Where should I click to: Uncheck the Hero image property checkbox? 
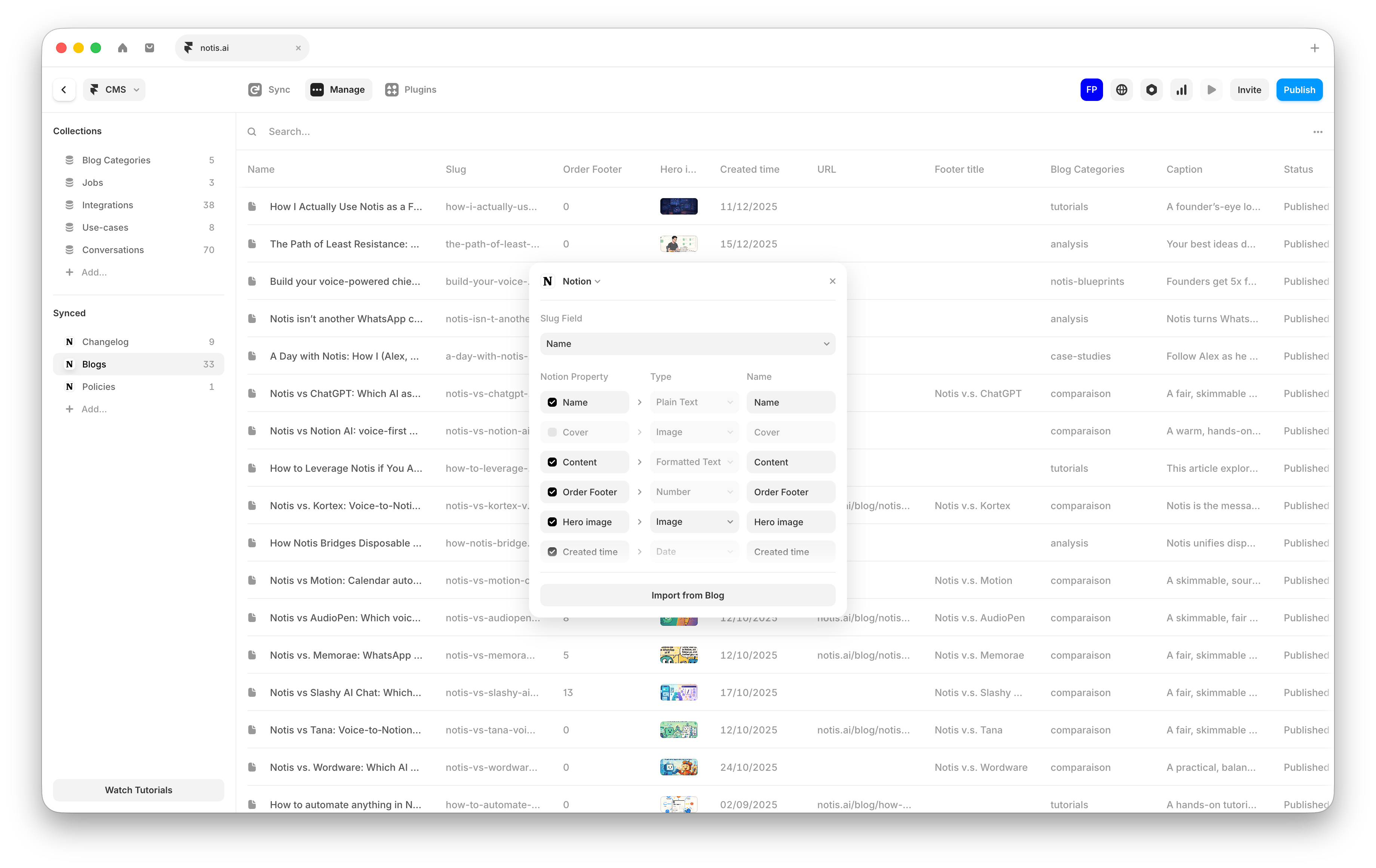(x=552, y=522)
